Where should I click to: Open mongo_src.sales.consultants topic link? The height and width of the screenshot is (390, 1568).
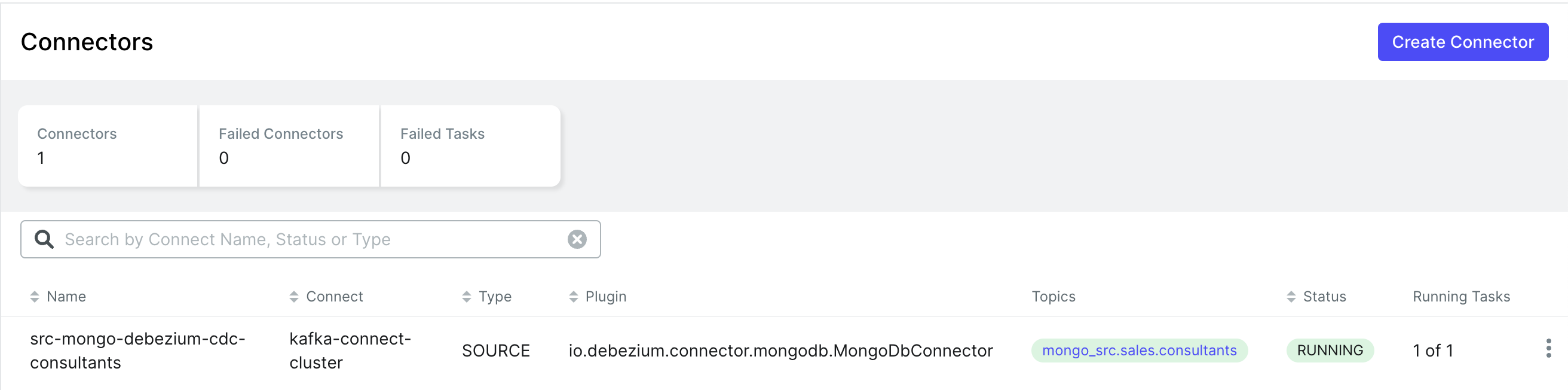tap(1139, 351)
